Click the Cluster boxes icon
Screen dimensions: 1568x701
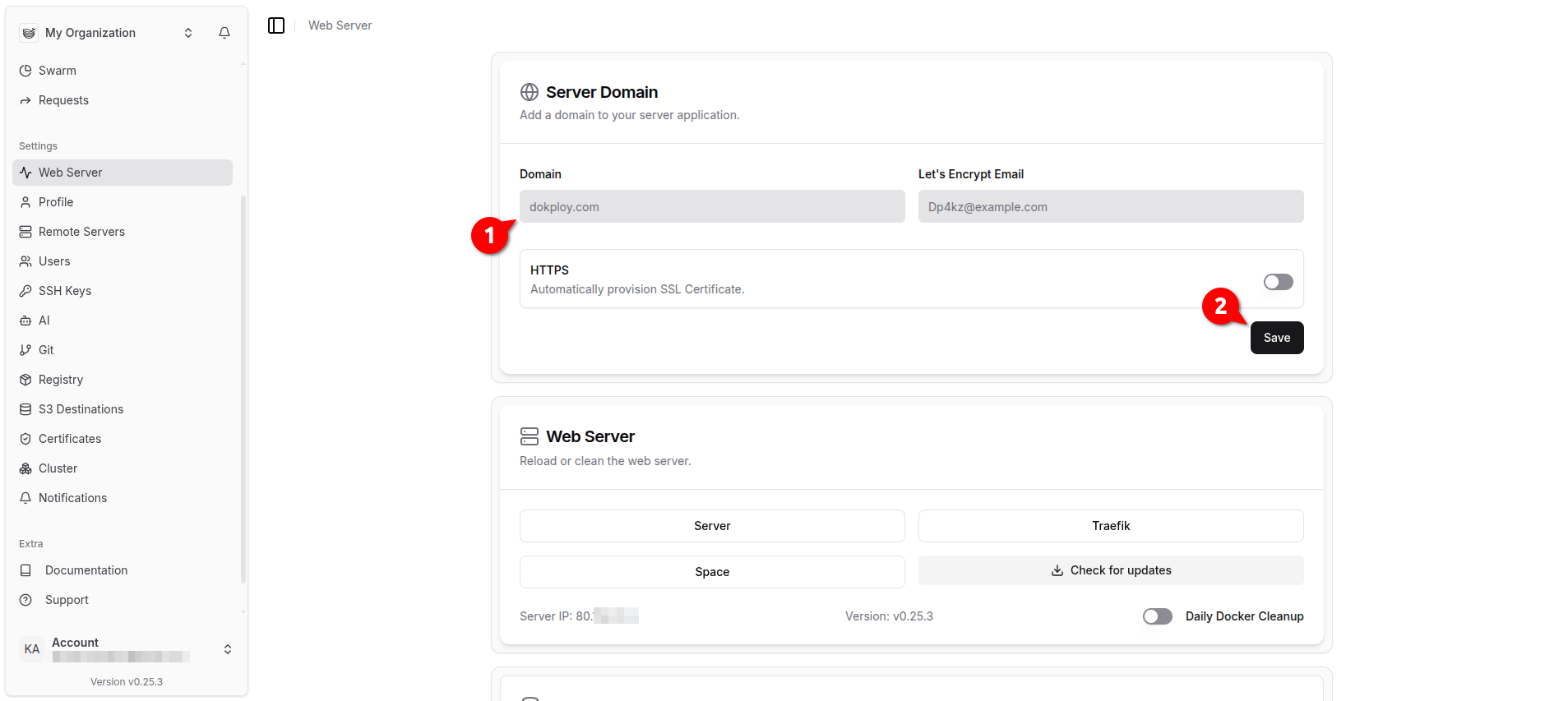(x=25, y=468)
